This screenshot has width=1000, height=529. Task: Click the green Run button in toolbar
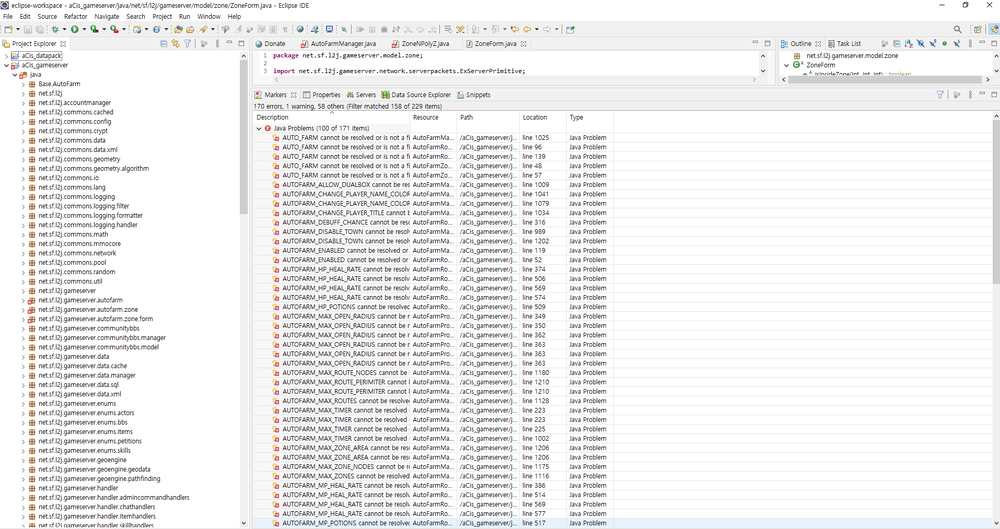[x=74, y=30]
